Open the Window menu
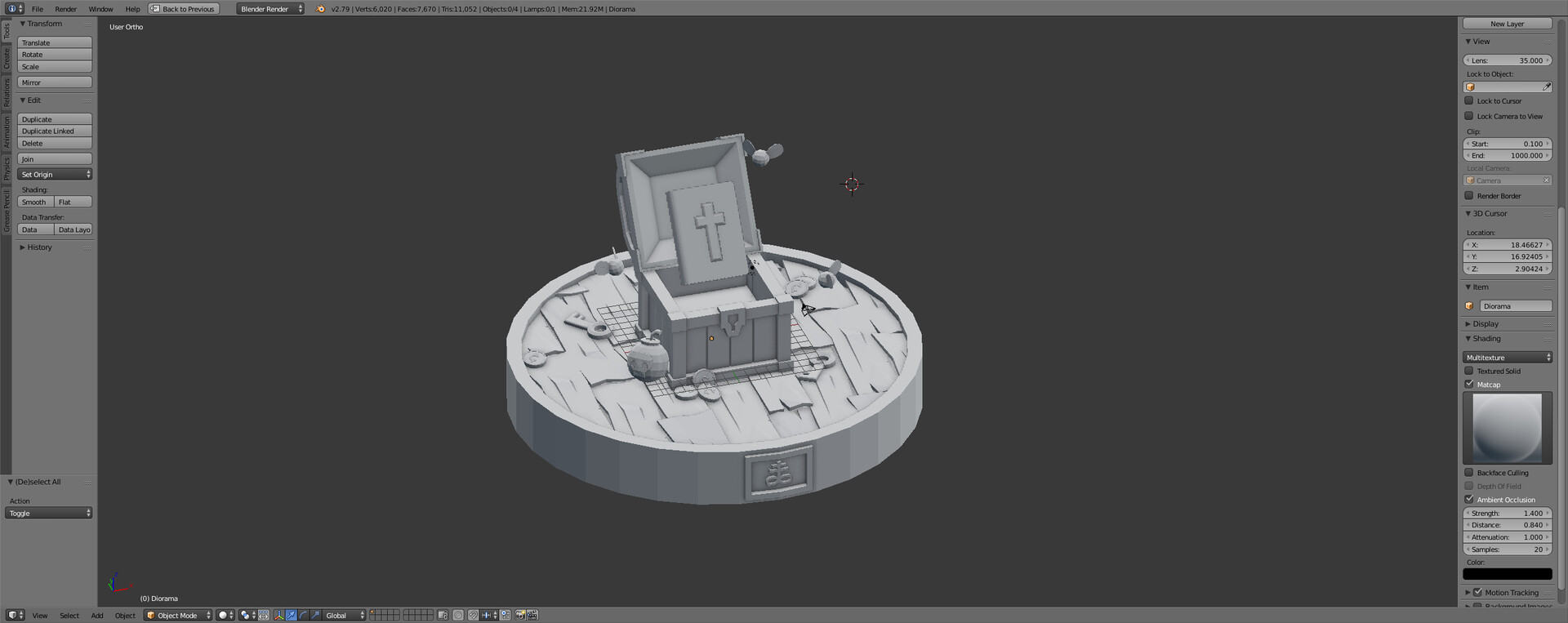This screenshot has height=623, width=1568. click(100, 9)
